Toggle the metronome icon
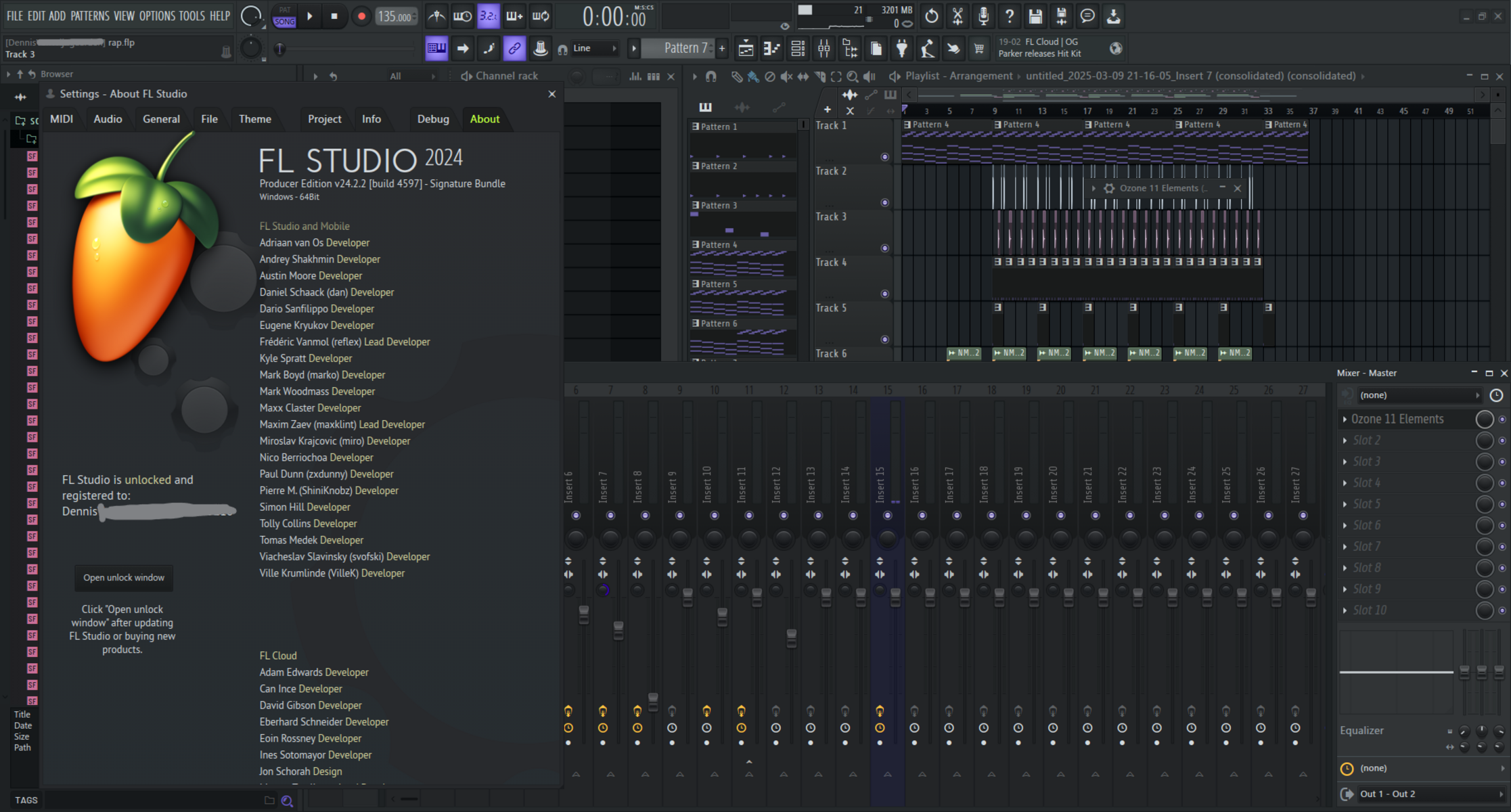The width and height of the screenshot is (1511, 812). tap(436, 16)
